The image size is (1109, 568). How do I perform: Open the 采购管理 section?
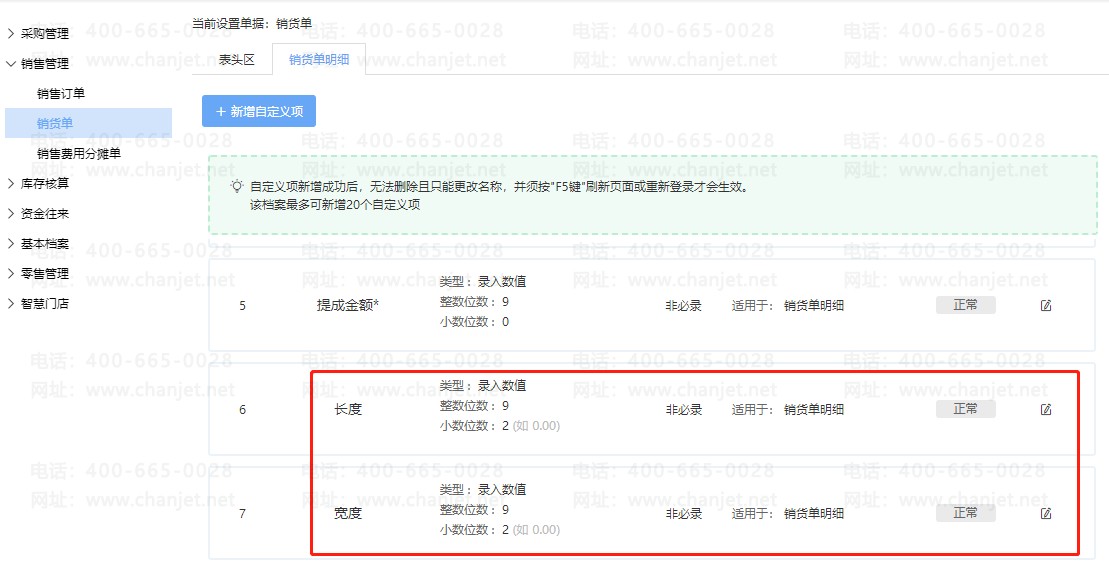tap(45, 33)
